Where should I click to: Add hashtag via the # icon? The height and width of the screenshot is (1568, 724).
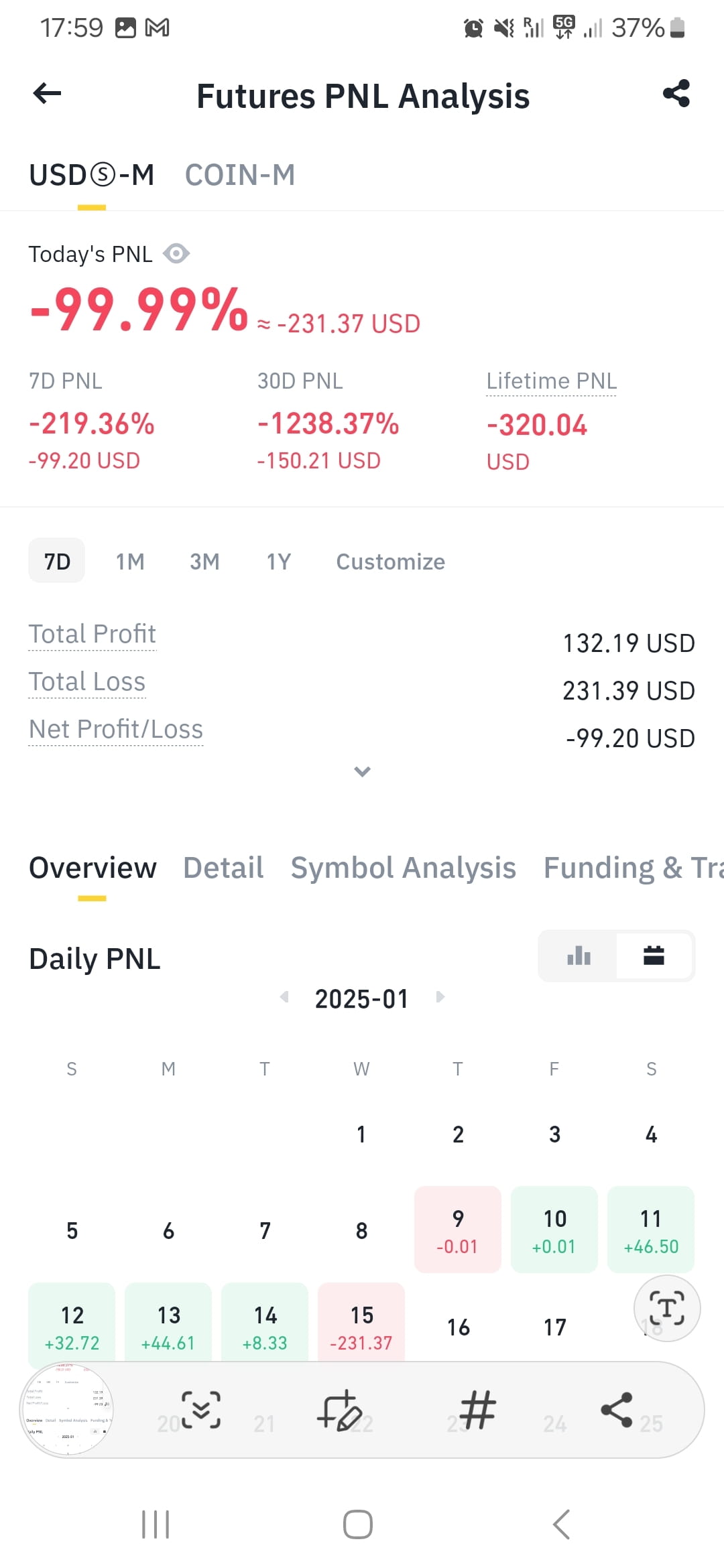pyautogui.click(x=478, y=1409)
